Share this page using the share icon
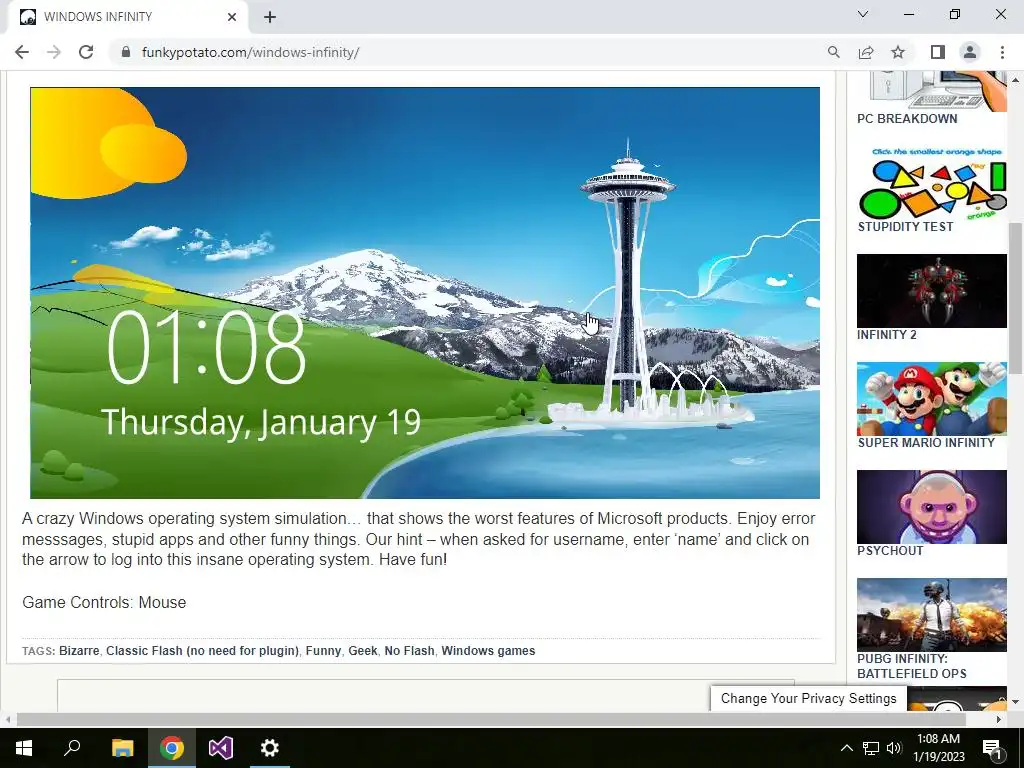Image resolution: width=1024 pixels, height=768 pixels. click(866, 52)
